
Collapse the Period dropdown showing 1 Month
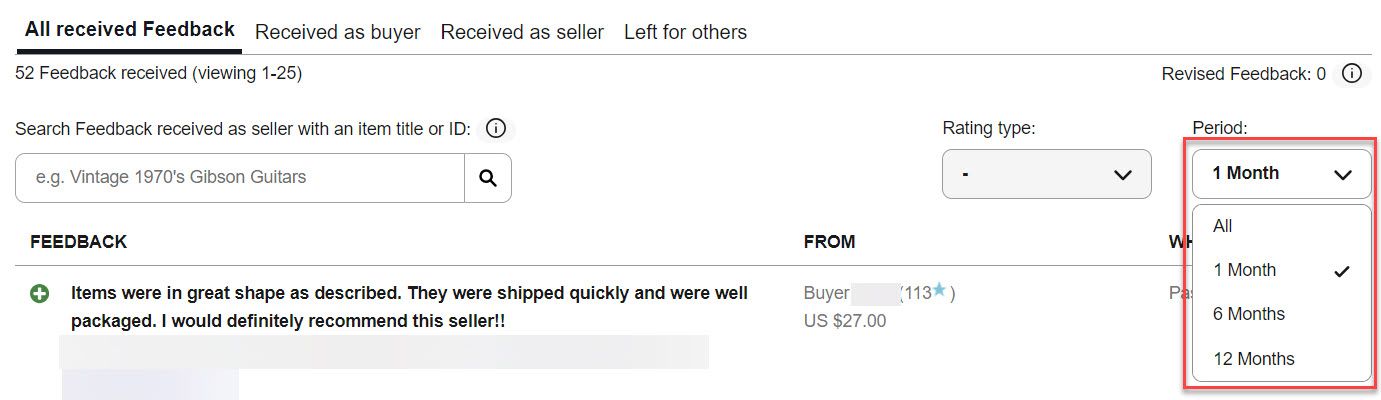tap(1282, 174)
